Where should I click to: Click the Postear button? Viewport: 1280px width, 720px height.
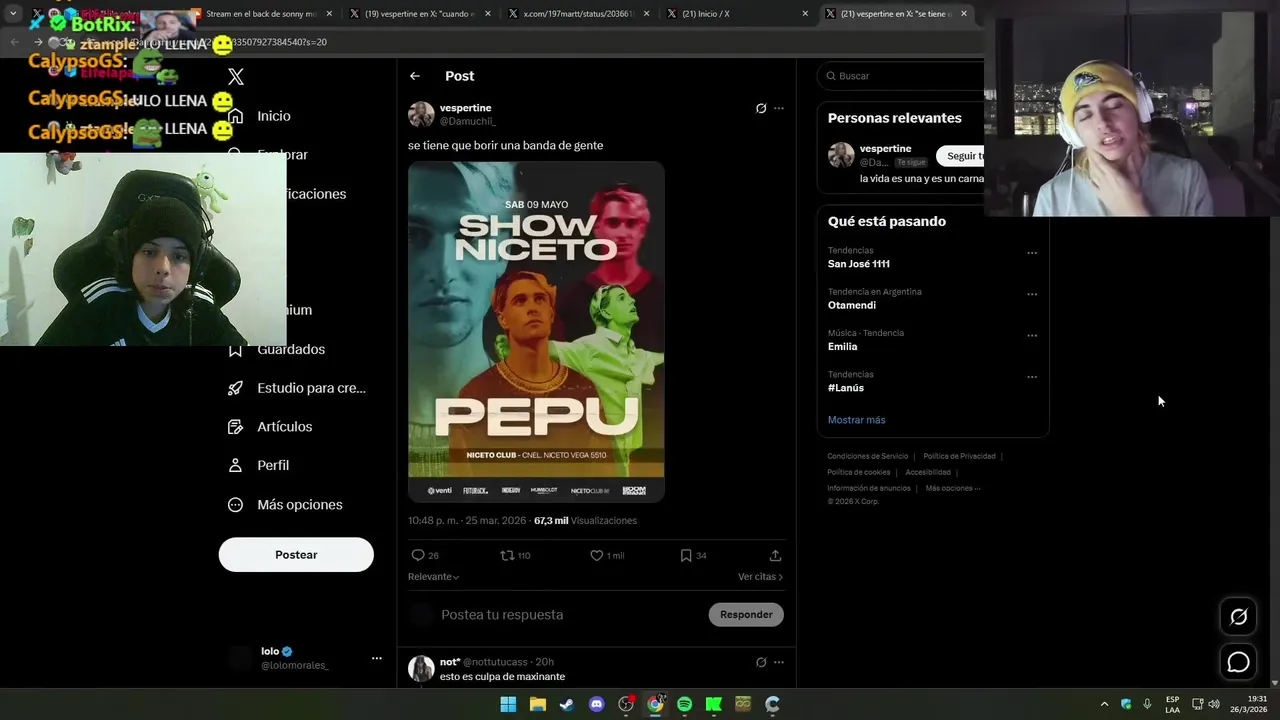(296, 555)
